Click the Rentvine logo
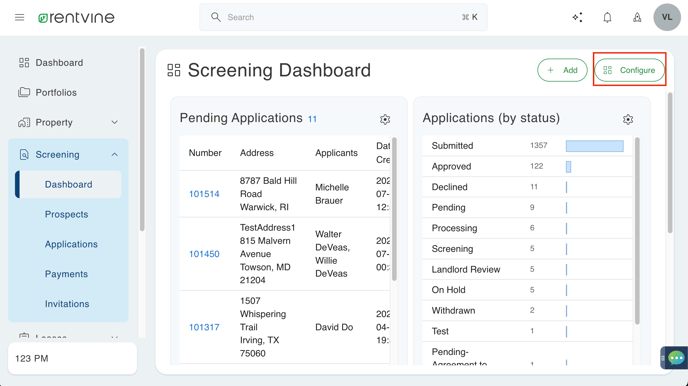Viewport: 688px width, 386px height. coord(76,18)
